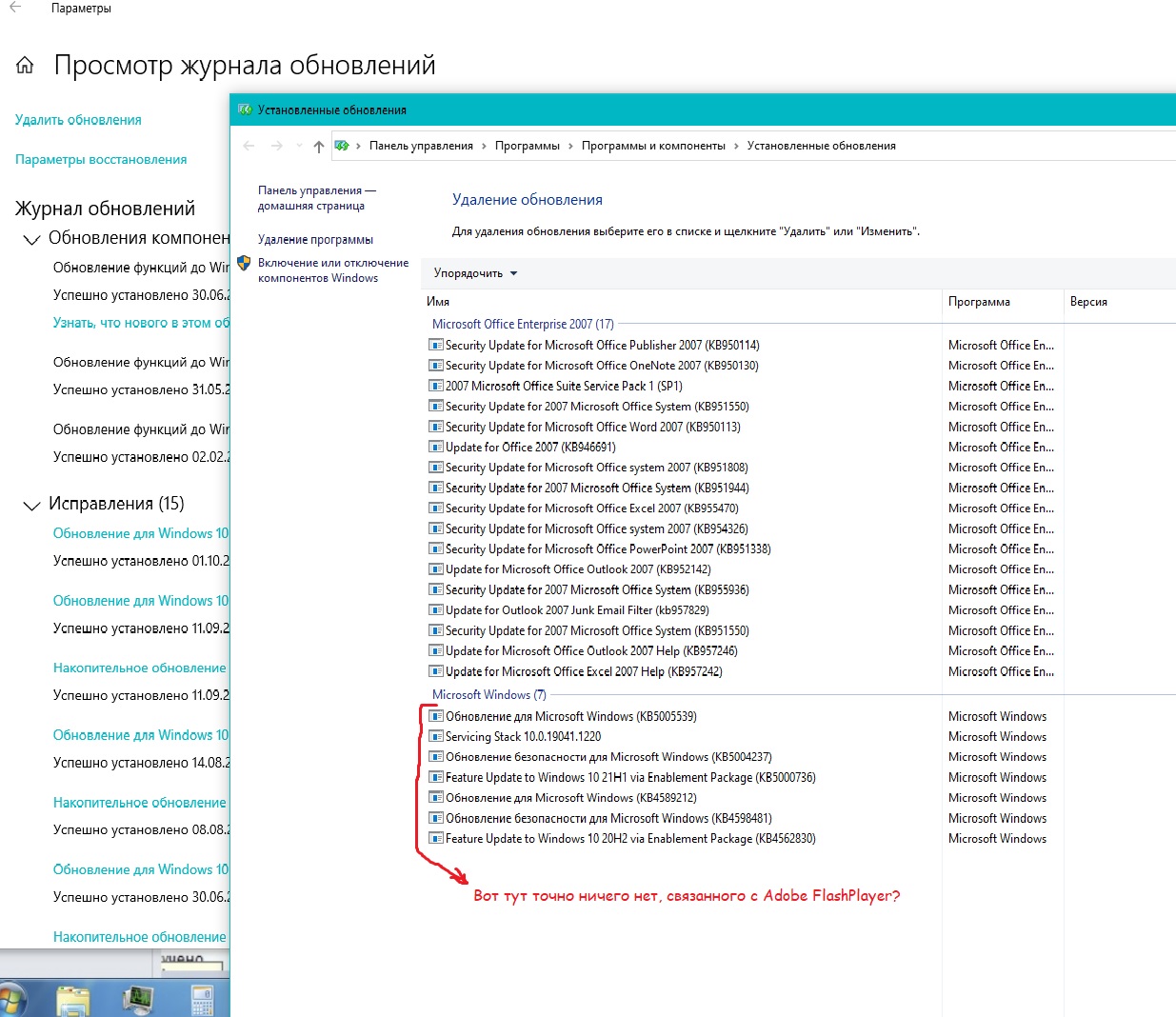Click icon of Word 2007 KB950113 row
The width and height of the screenshot is (1176, 1017).
coord(436,427)
